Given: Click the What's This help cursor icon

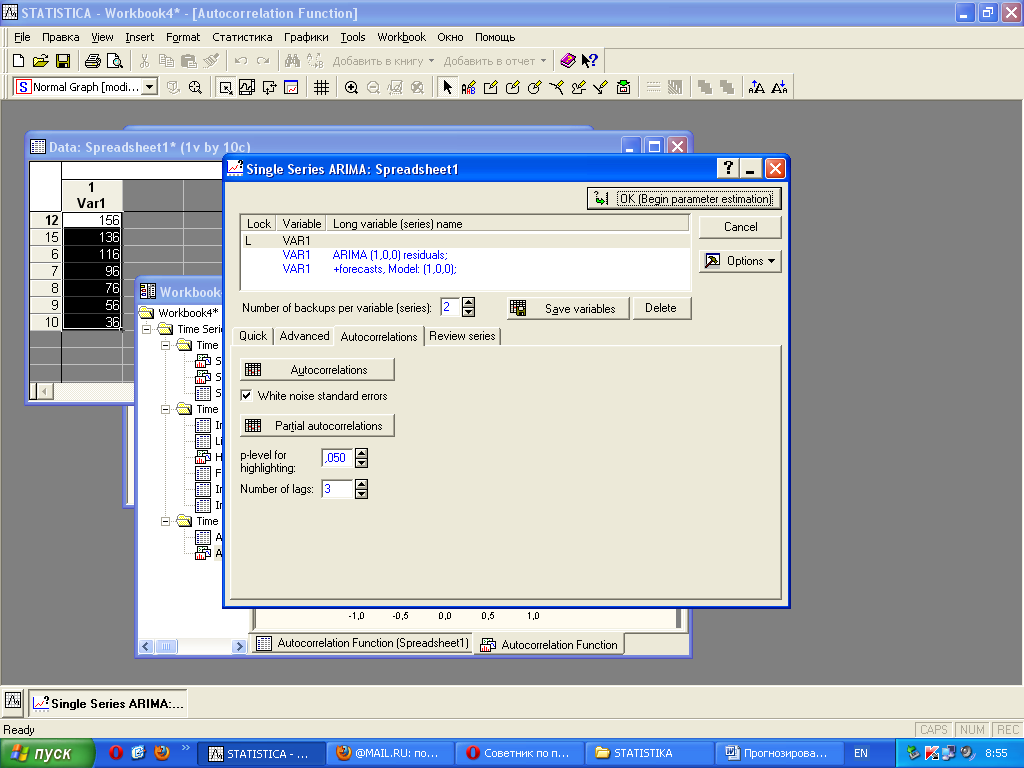Looking at the screenshot, I should click(590, 61).
